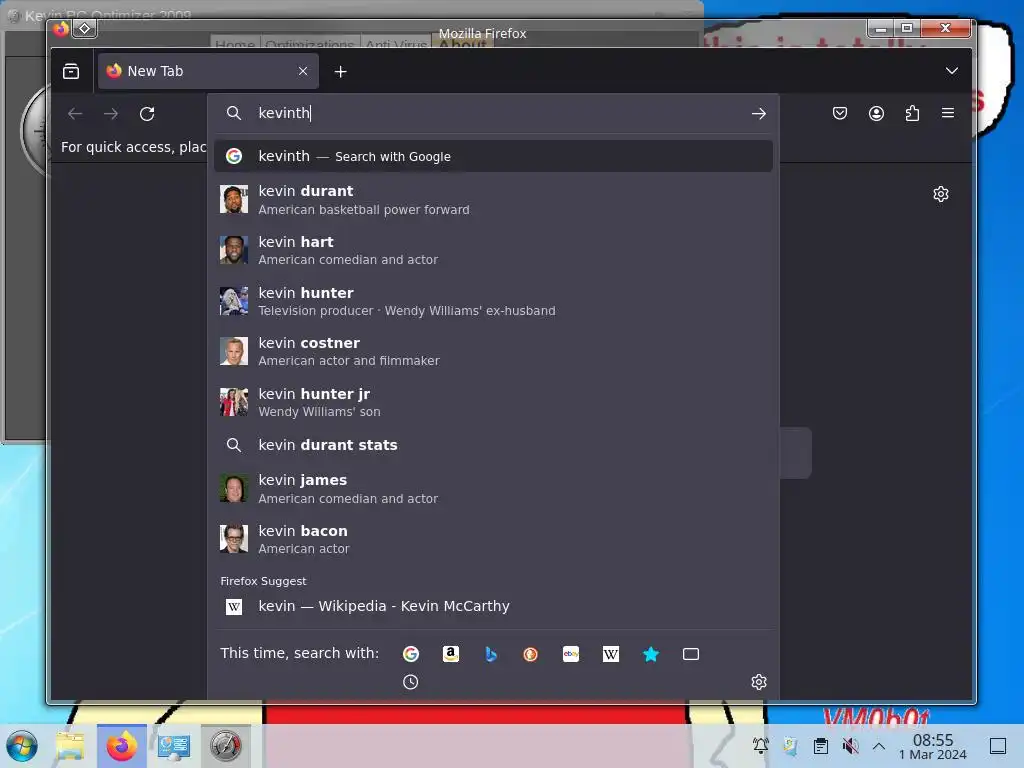1024x768 pixels.
Task: Open search settings gear in dropdown
Action: click(x=759, y=682)
